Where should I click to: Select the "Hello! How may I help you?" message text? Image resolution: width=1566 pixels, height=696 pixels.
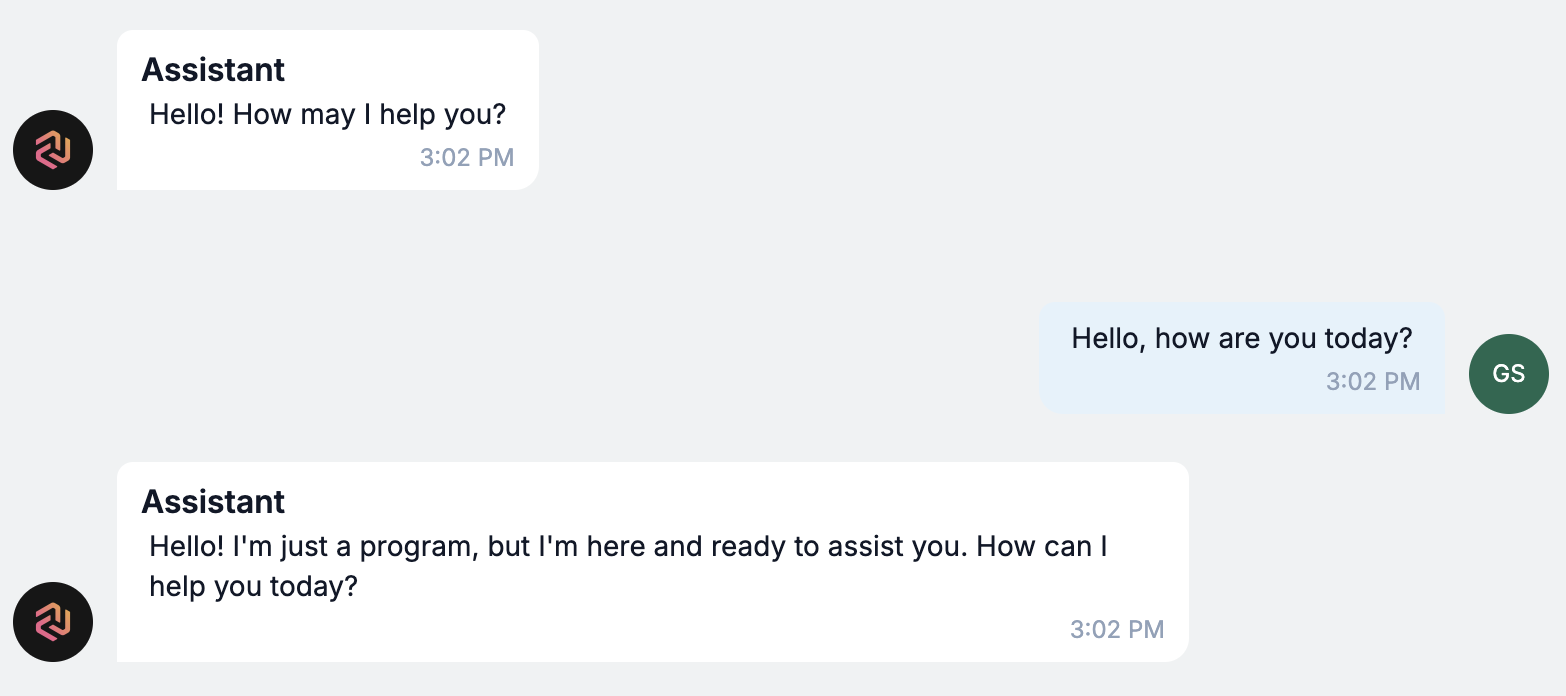tap(328, 114)
